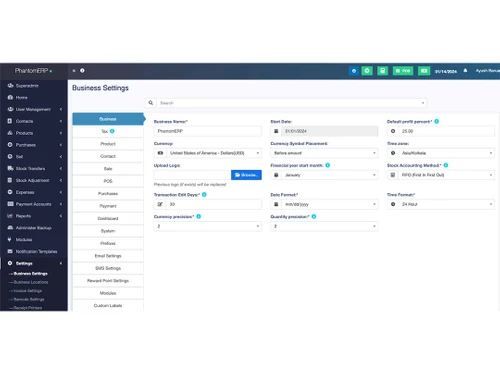Screen dimensions: 500x375
Task: Switch to the POS settings tab
Action: [x=108, y=181]
